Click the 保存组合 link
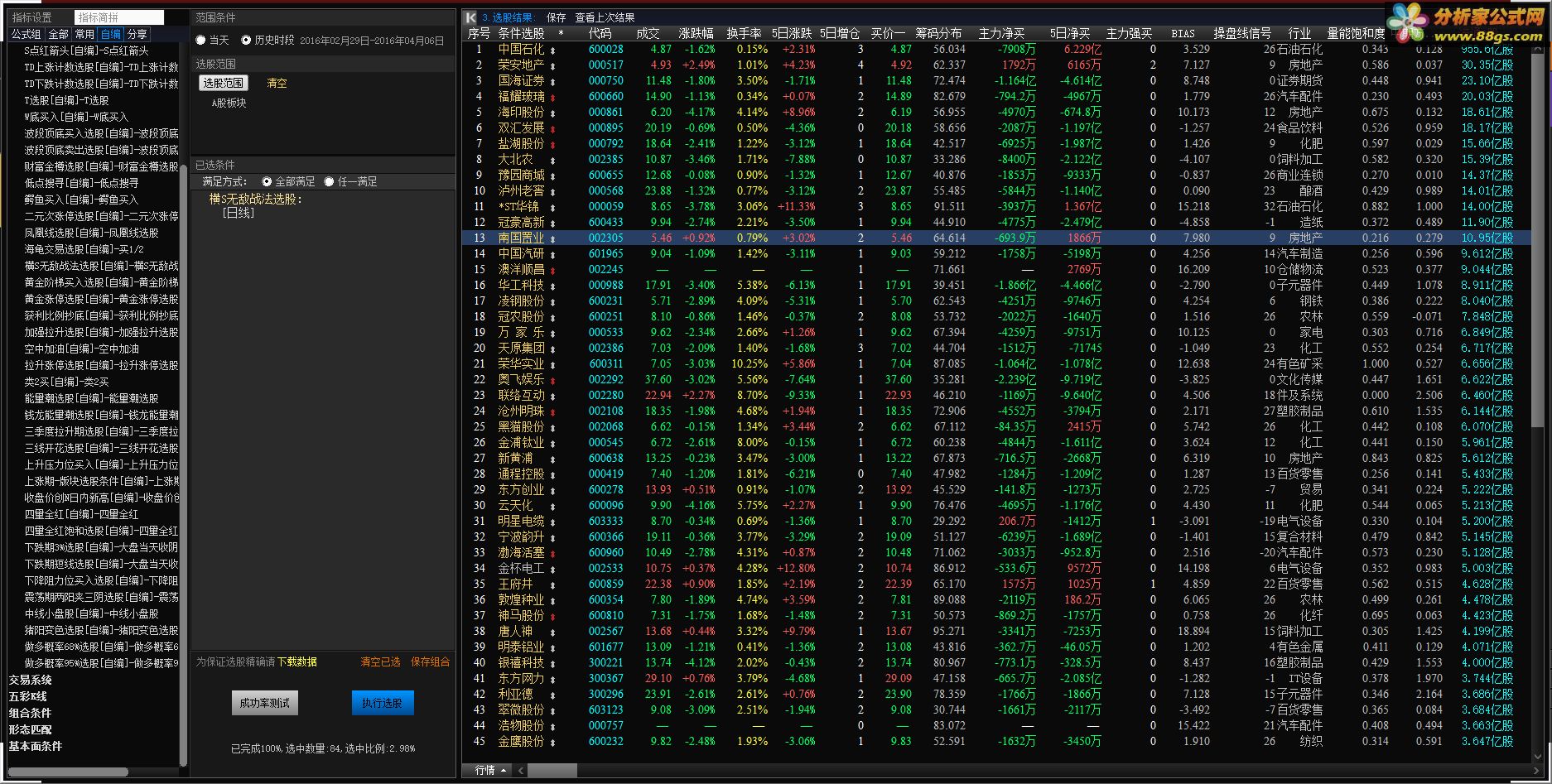Screen dimensions: 1552x784 pyautogui.click(x=431, y=661)
